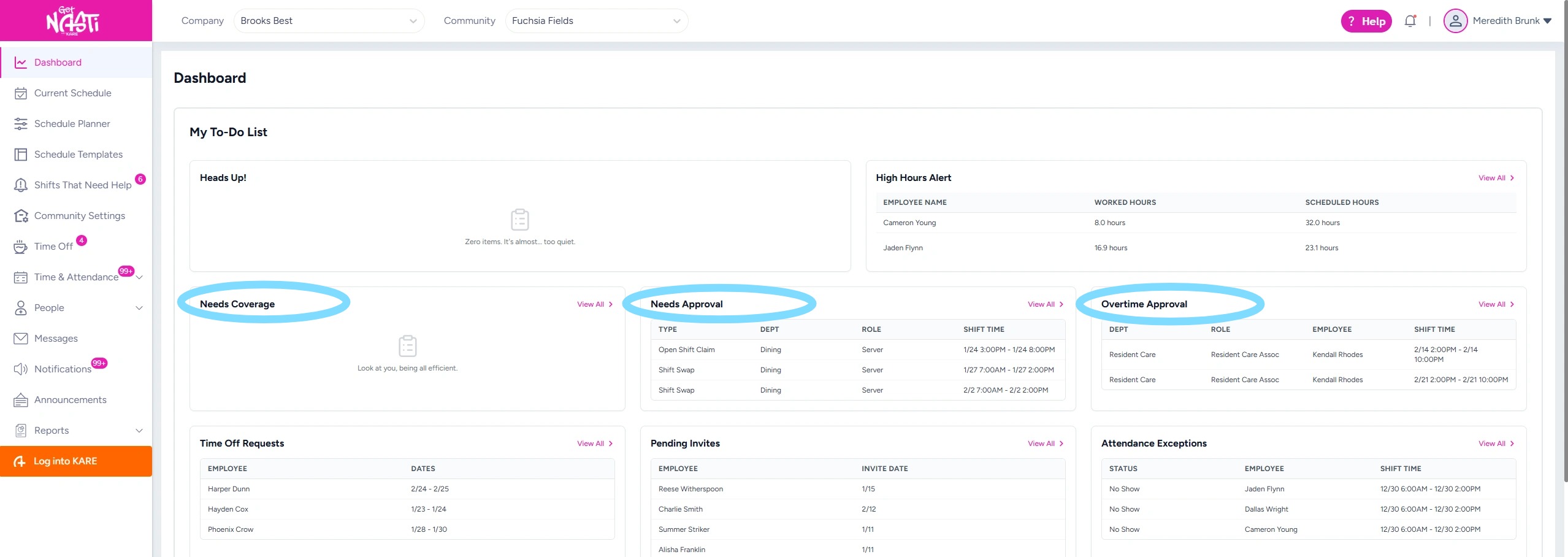This screenshot has width=1568, height=557.
Task: Click View All for High Hours Alert
Action: pyautogui.click(x=1496, y=178)
